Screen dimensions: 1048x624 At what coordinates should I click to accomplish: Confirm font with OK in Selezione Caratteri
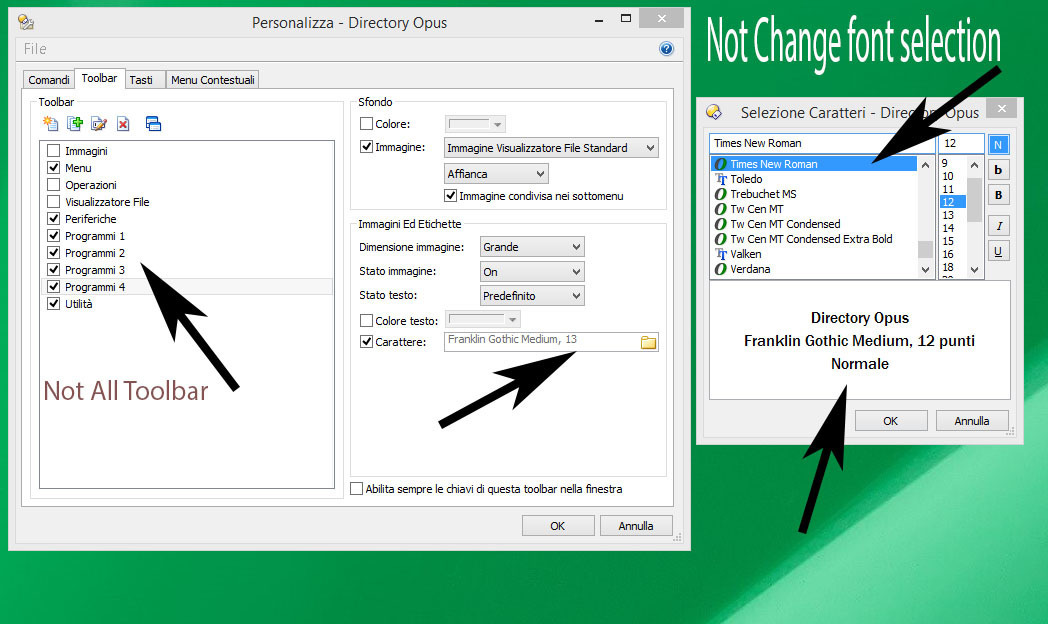click(x=890, y=421)
